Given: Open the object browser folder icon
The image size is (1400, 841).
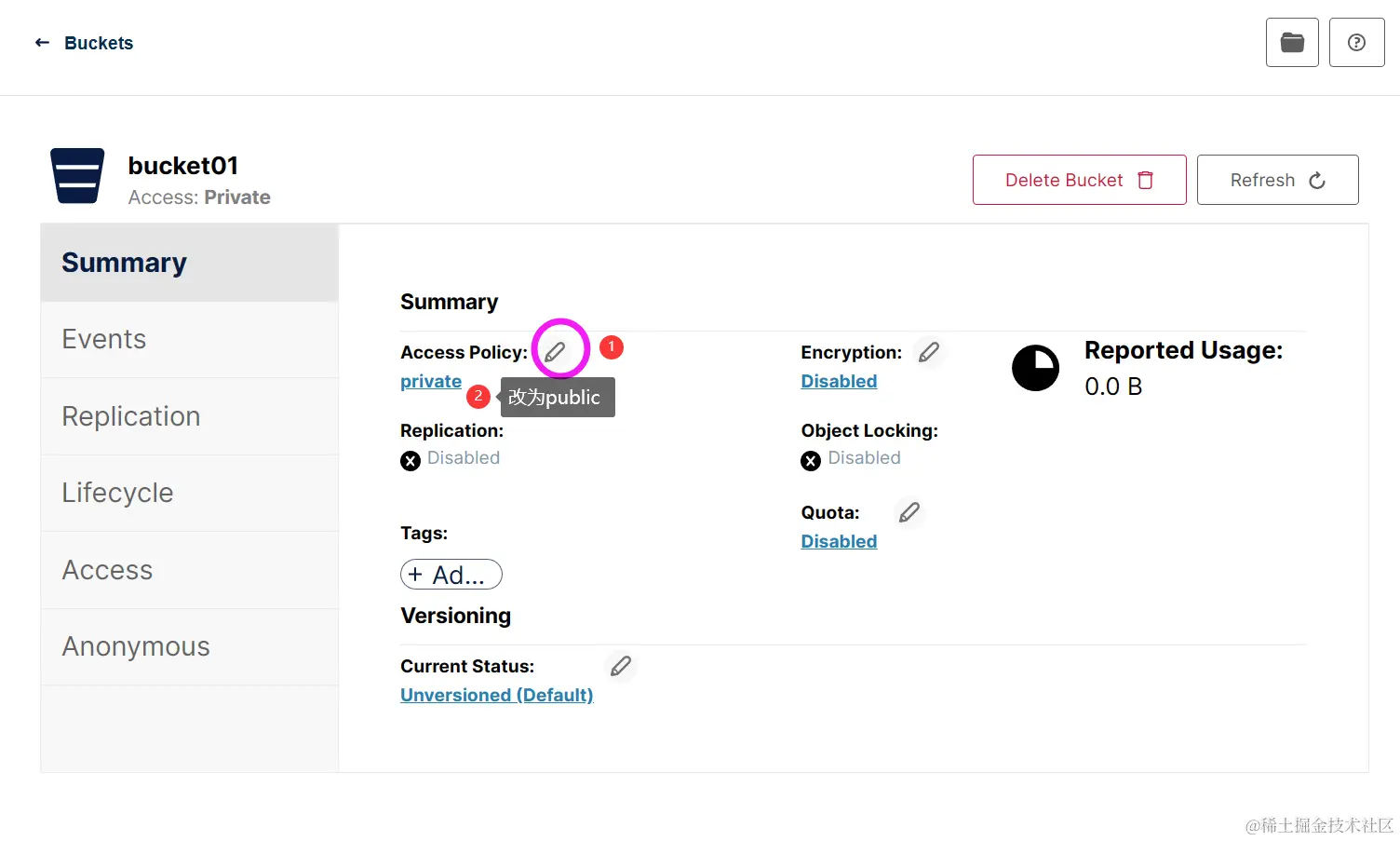Looking at the screenshot, I should click(1292, 43).
